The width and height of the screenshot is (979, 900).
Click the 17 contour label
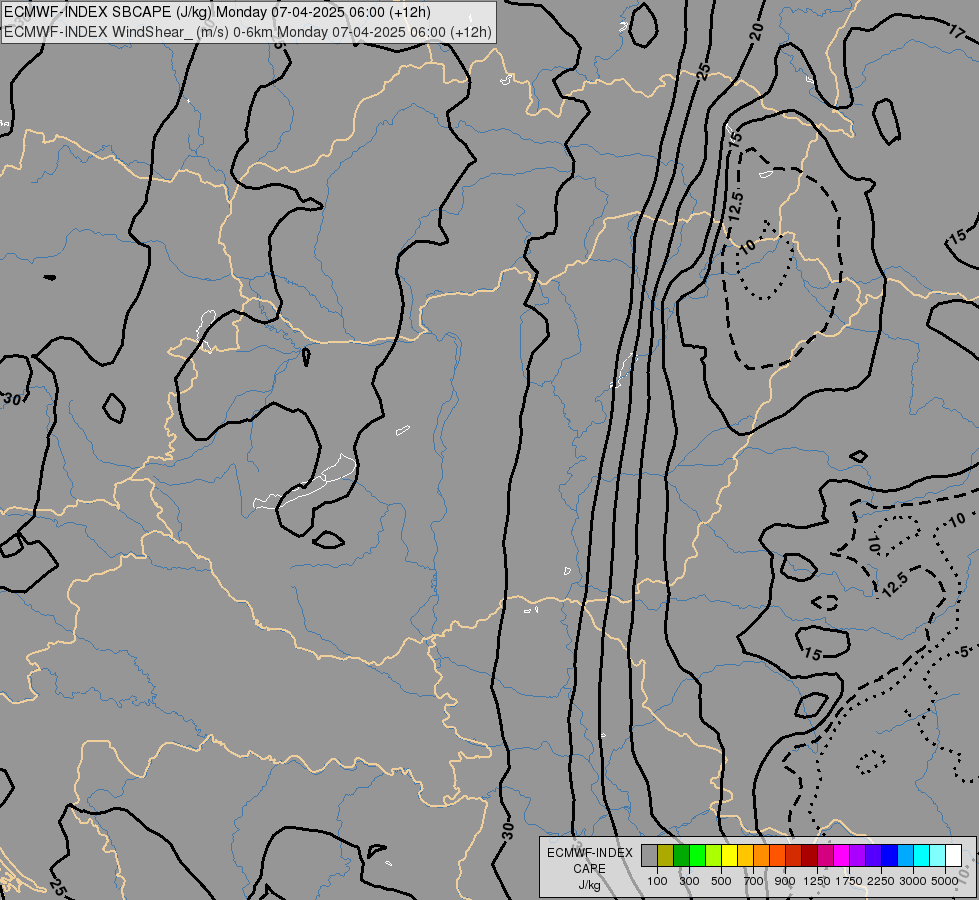tap(957, 31)
